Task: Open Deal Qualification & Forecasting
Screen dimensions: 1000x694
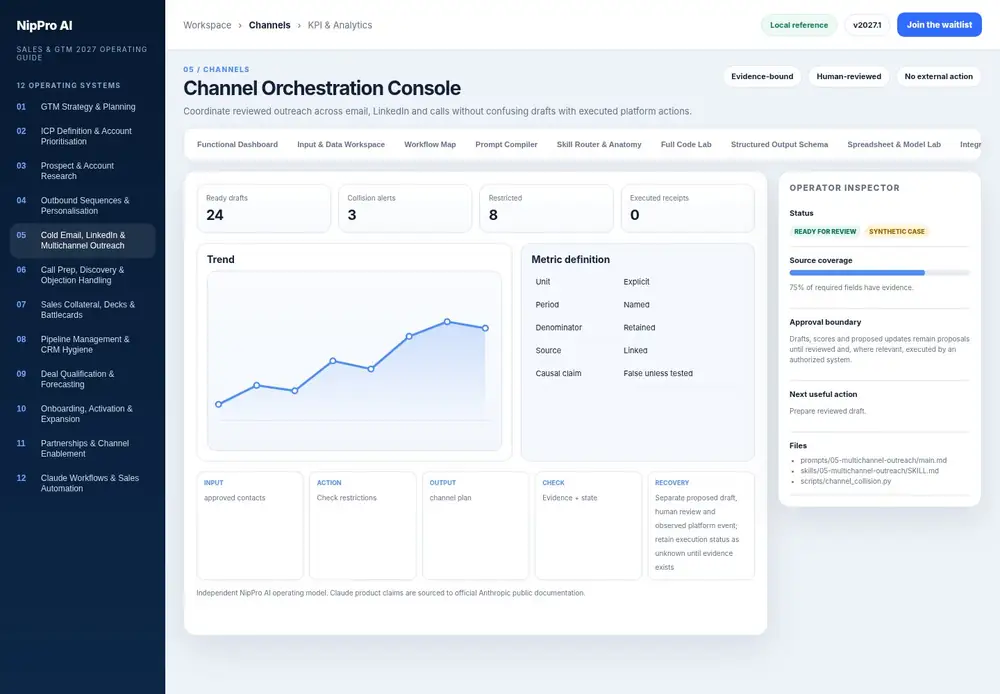Action: [x=82, y=379]
